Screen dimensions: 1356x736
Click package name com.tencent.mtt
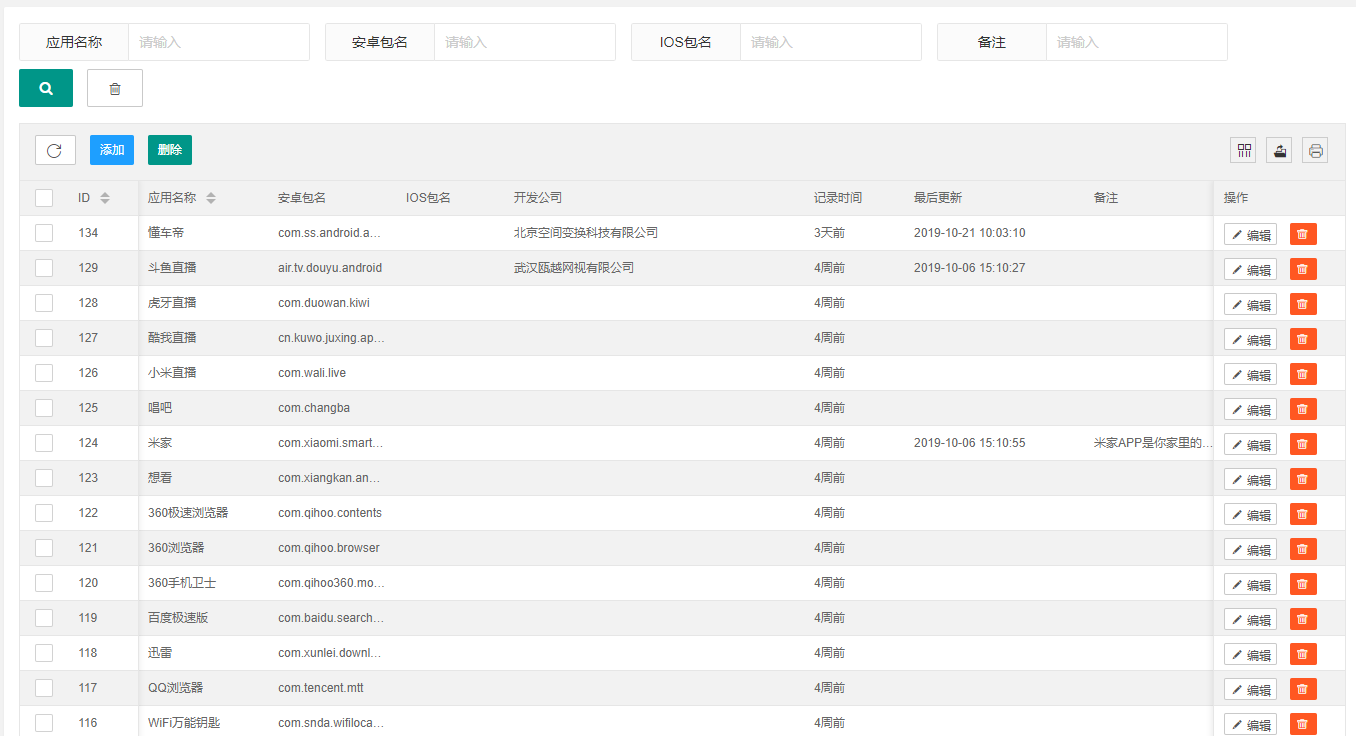pos(320,688)
